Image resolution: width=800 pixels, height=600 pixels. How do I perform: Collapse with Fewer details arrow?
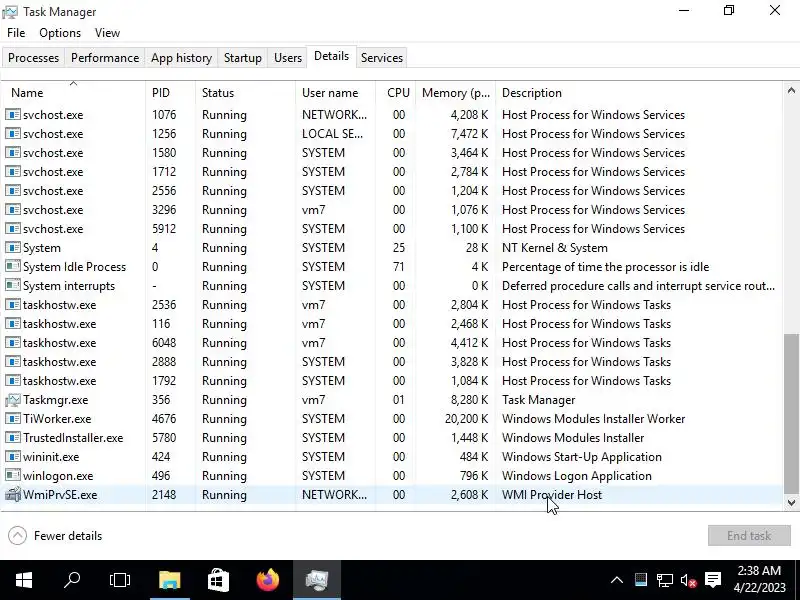point(17,536)
